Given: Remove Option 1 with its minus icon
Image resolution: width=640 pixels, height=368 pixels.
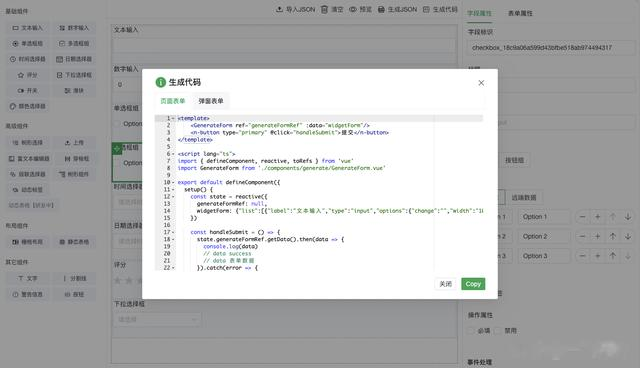Looking at the screenshot, I should tap(582, 217).
